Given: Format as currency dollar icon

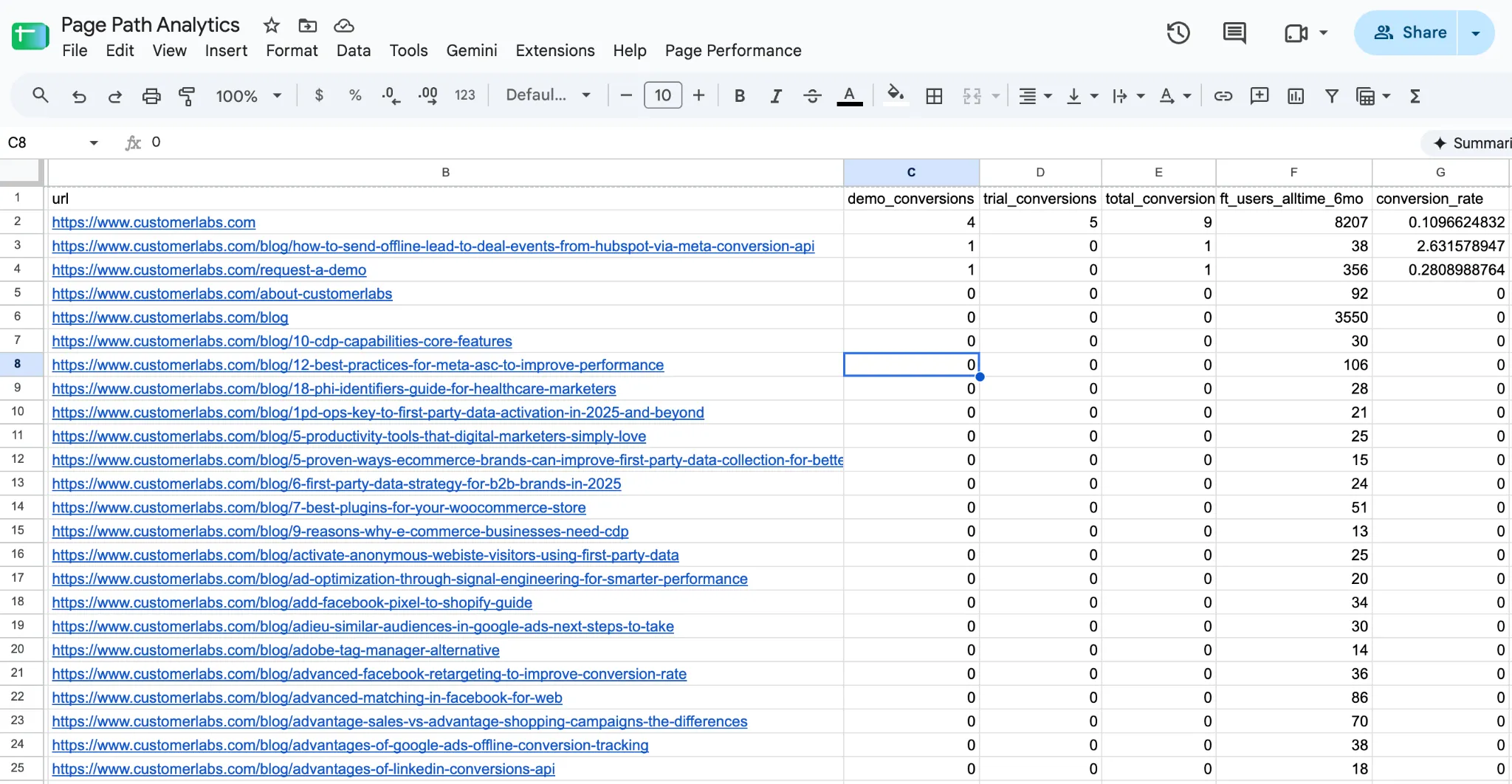Looking at the screenshot, I should click(x=319, y=95).
